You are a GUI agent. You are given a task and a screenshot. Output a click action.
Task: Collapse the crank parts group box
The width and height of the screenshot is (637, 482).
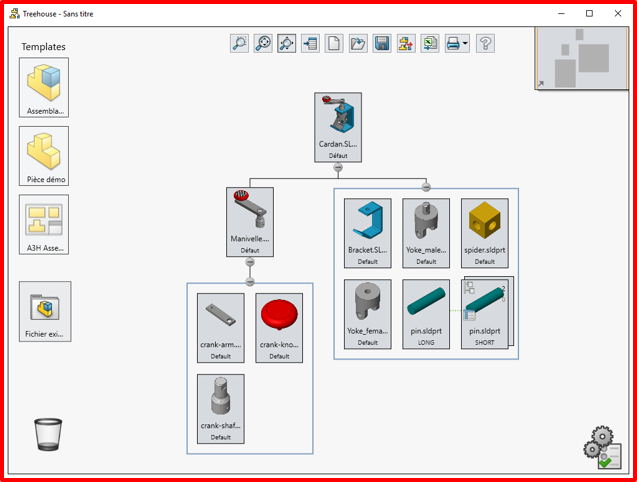pyautogui.click(x=250, y=281)
